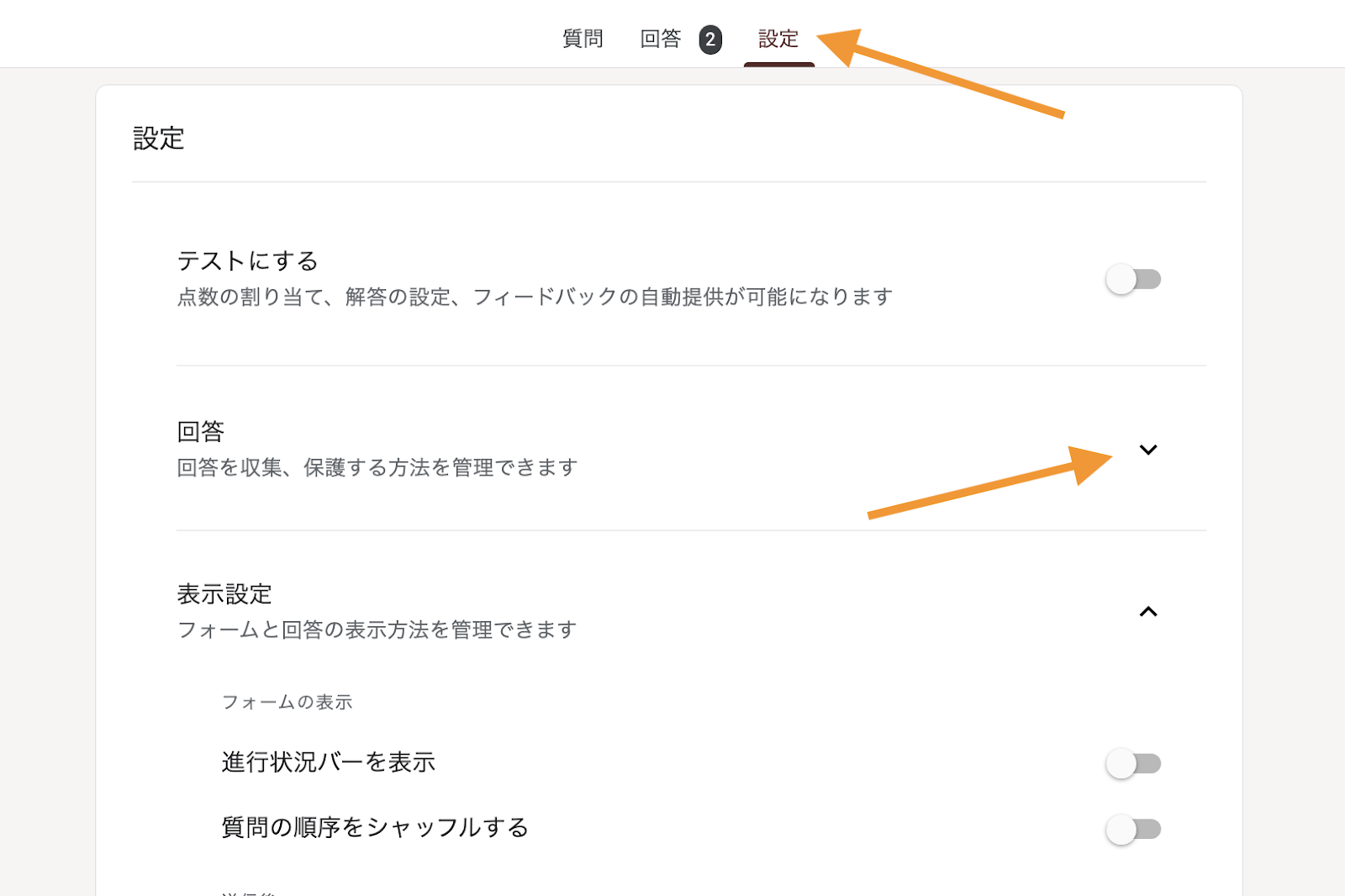Click 回答を収集、保護する方法 description text
The height and width of the screenshot is (896, 1345).
point(377,467)
